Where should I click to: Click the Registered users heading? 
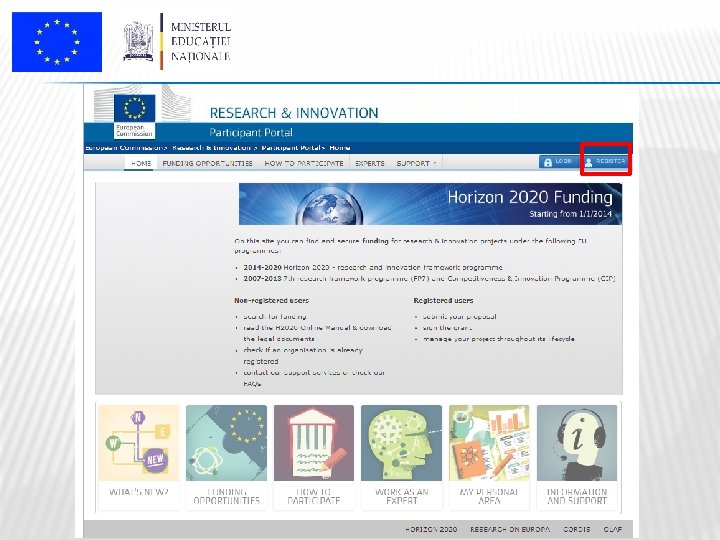tap(443, 301)
